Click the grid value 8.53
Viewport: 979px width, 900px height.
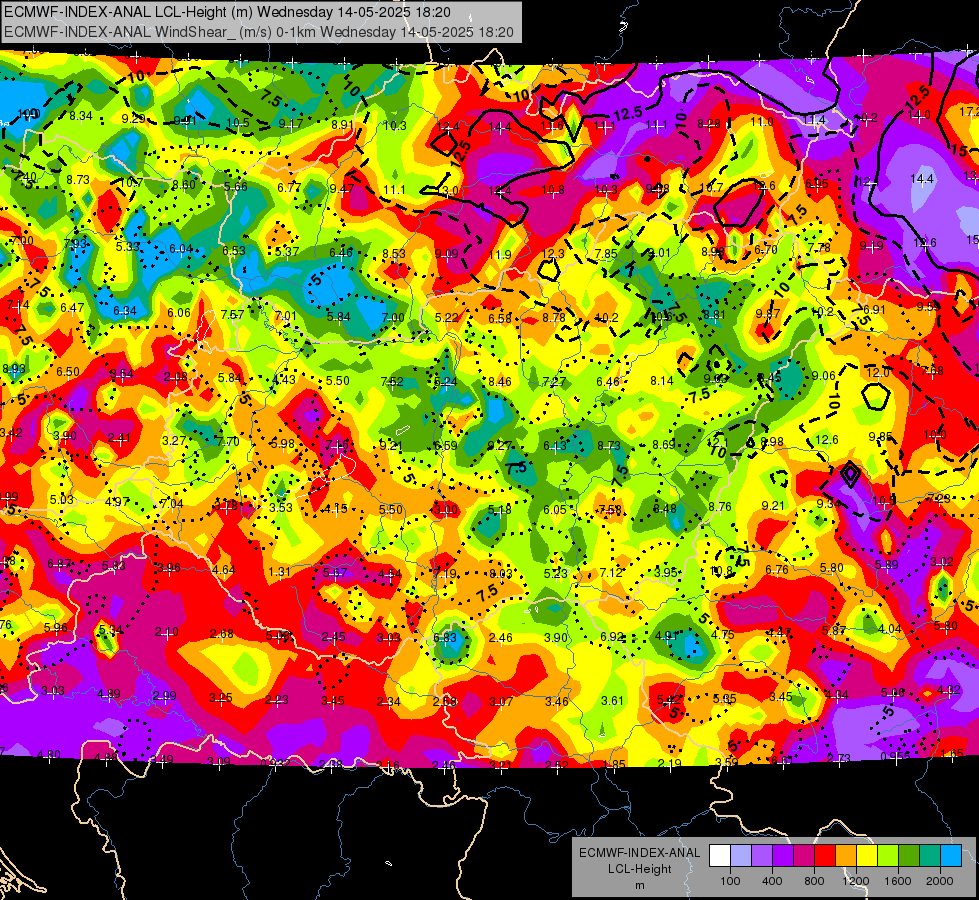click(x=394, y=253)
